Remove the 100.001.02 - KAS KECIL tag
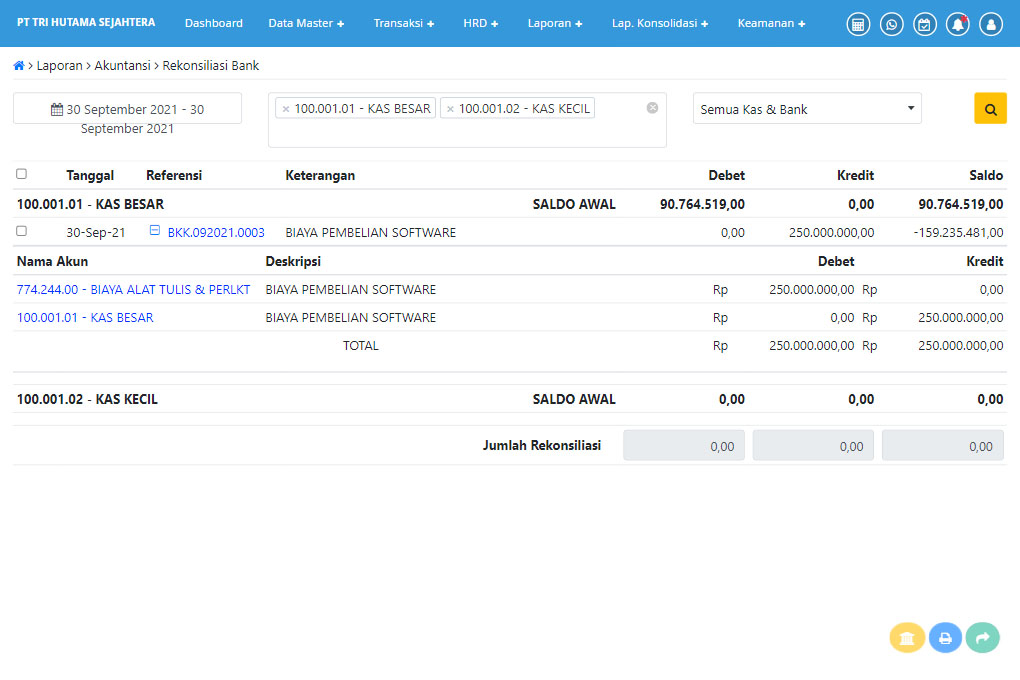The height and width of the screenshot is (680, 1020). (x=450, y=109)
